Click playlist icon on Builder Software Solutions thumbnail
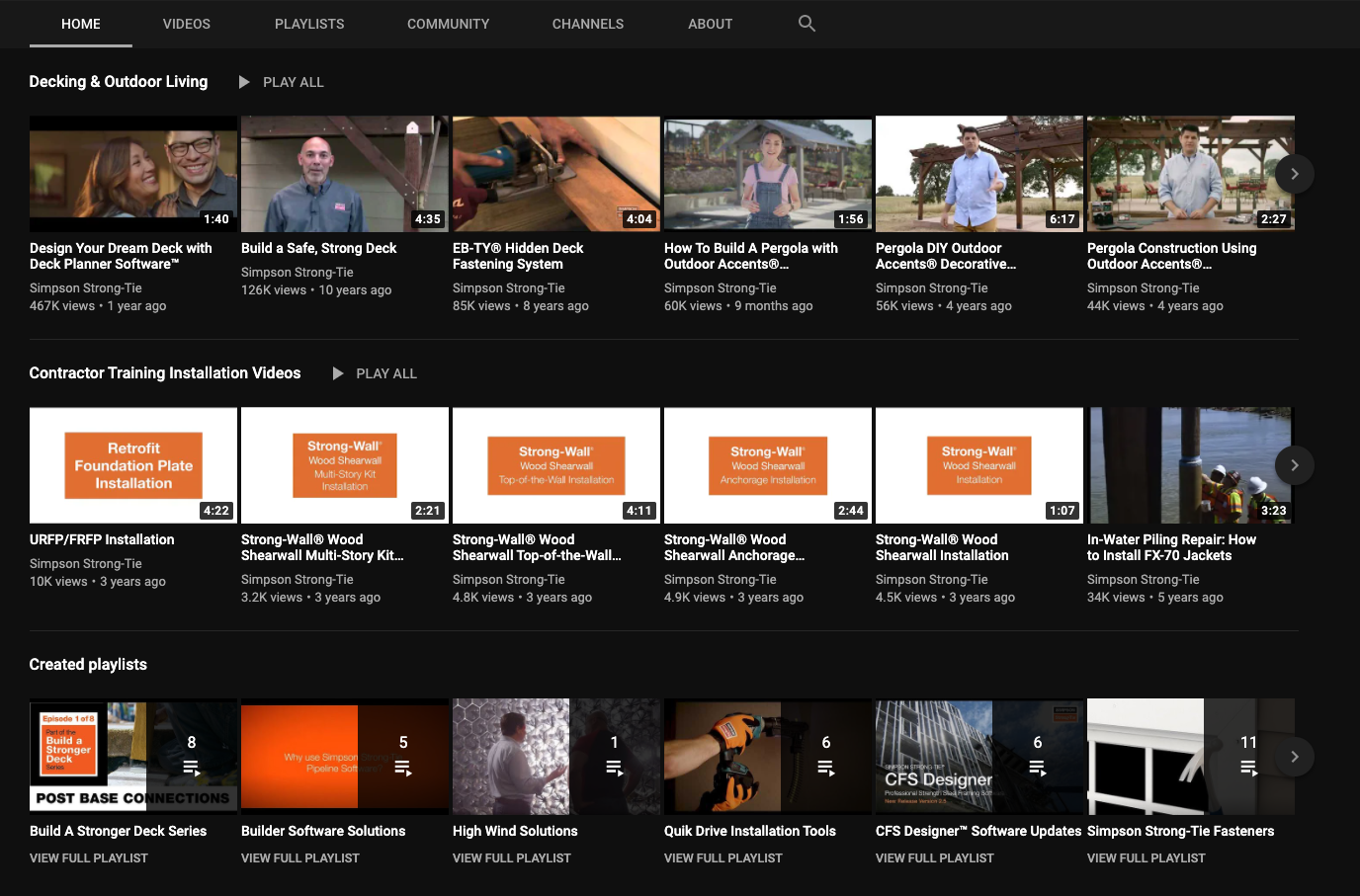The width and height of the screenshot is (1360, 896). [x=402, y=768]
